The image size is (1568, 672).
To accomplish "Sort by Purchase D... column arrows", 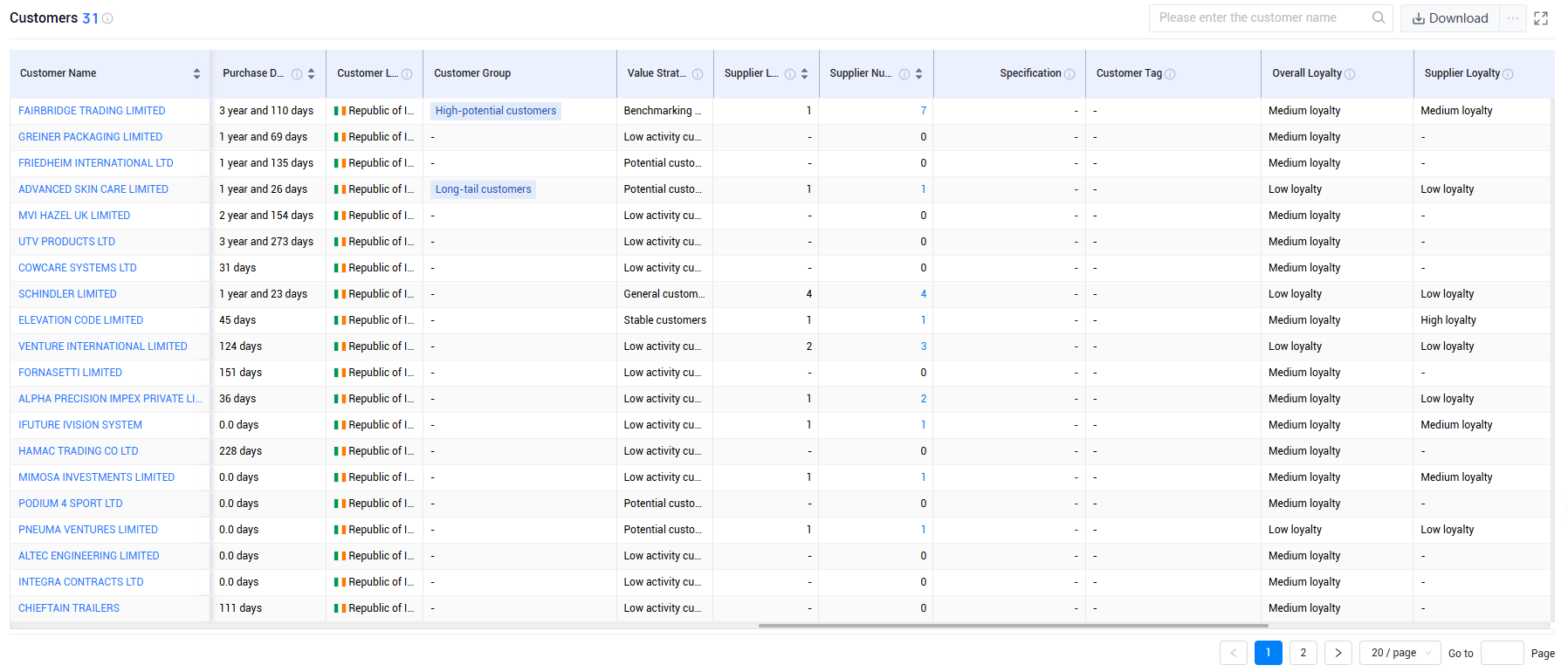I will click(311, 74).
